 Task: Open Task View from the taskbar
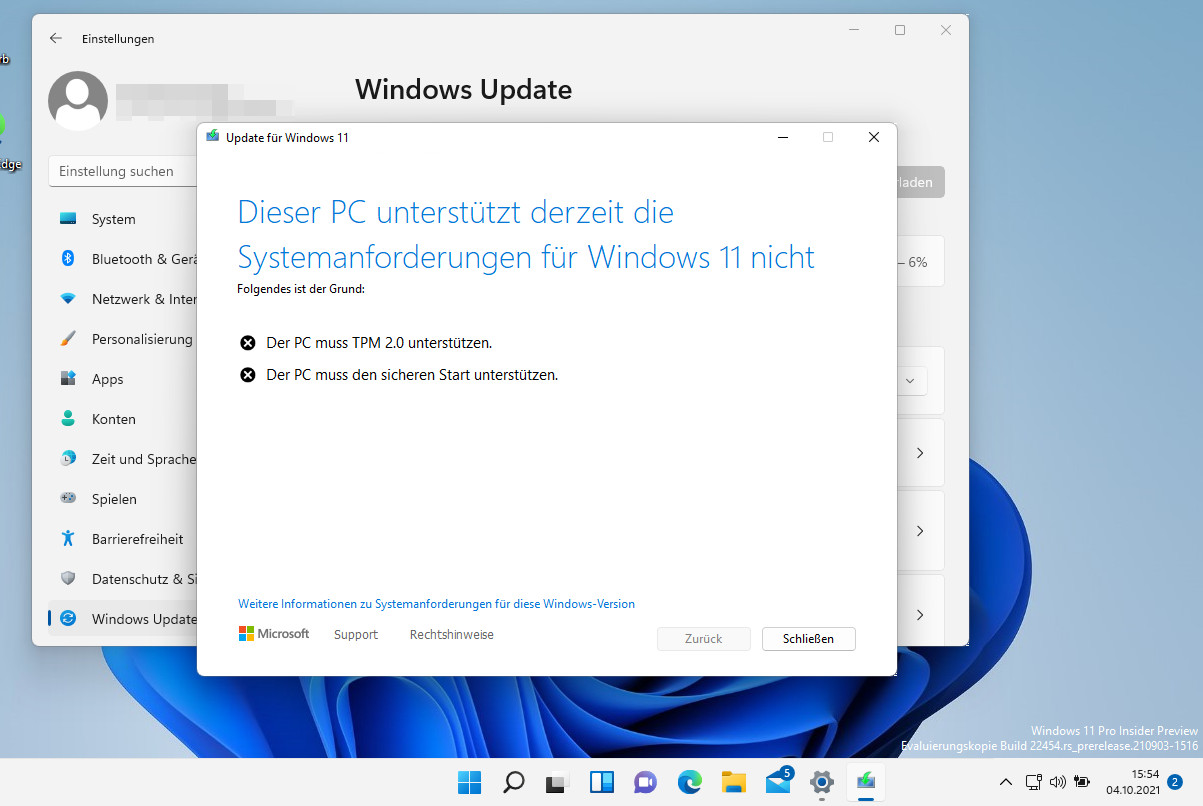point(557,782)
